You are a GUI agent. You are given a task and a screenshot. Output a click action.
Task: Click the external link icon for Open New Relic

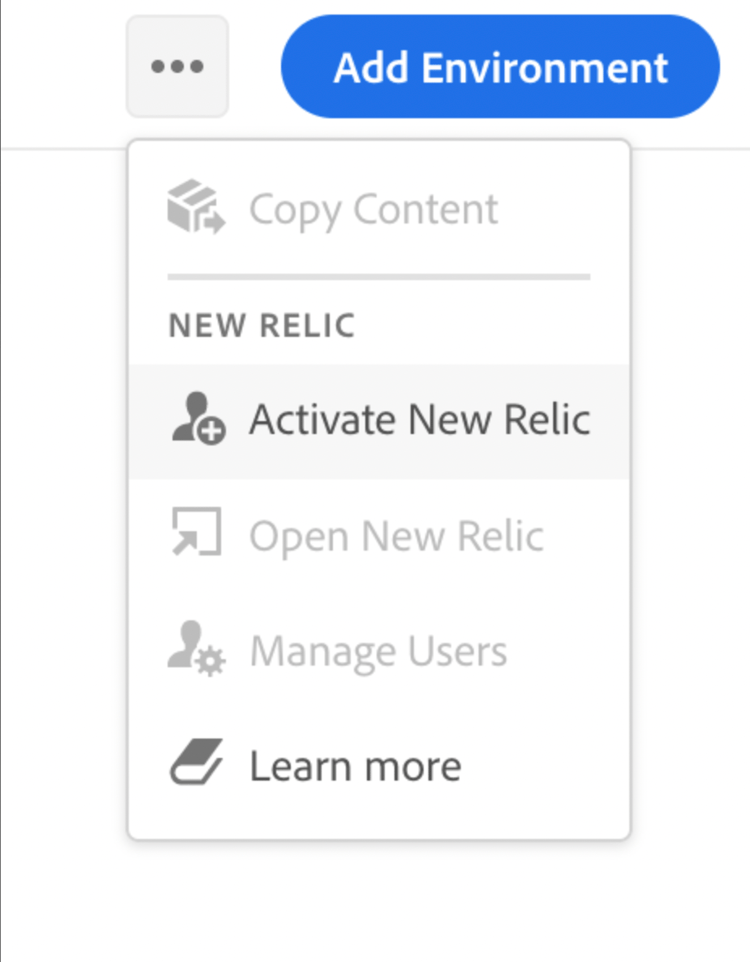[x=196, y=531]
